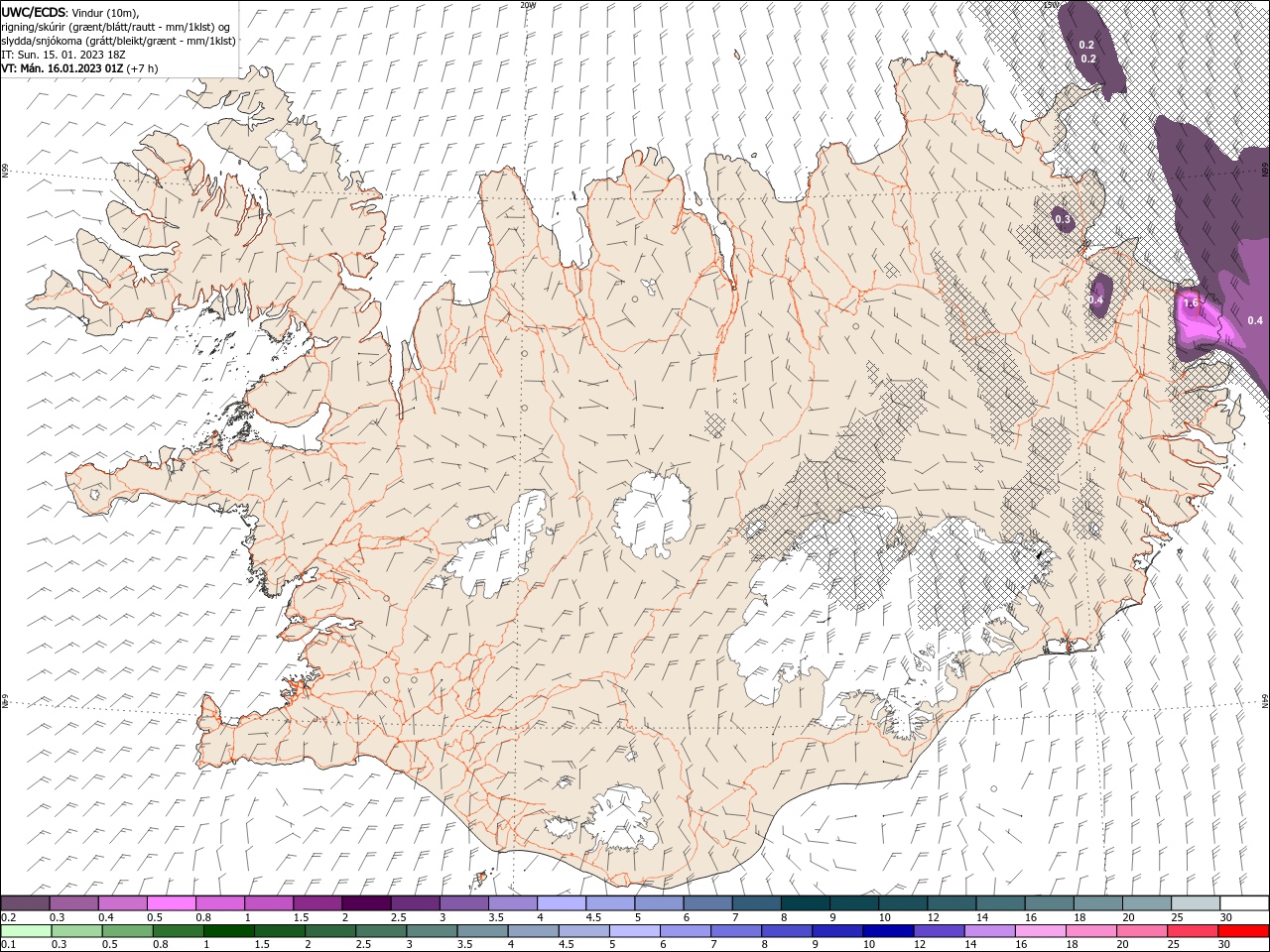Select the '15W' longitude label
The height and width of the screenshot is (952, 1270).
tap(1051, 5)
